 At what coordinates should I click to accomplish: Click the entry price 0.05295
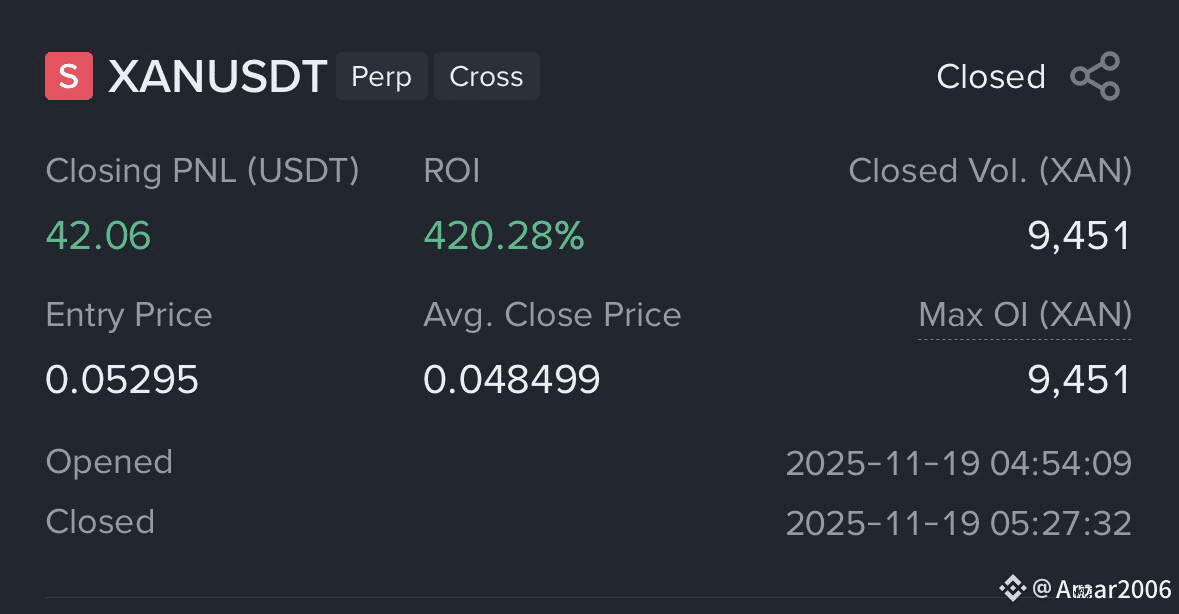click(123, 380)
